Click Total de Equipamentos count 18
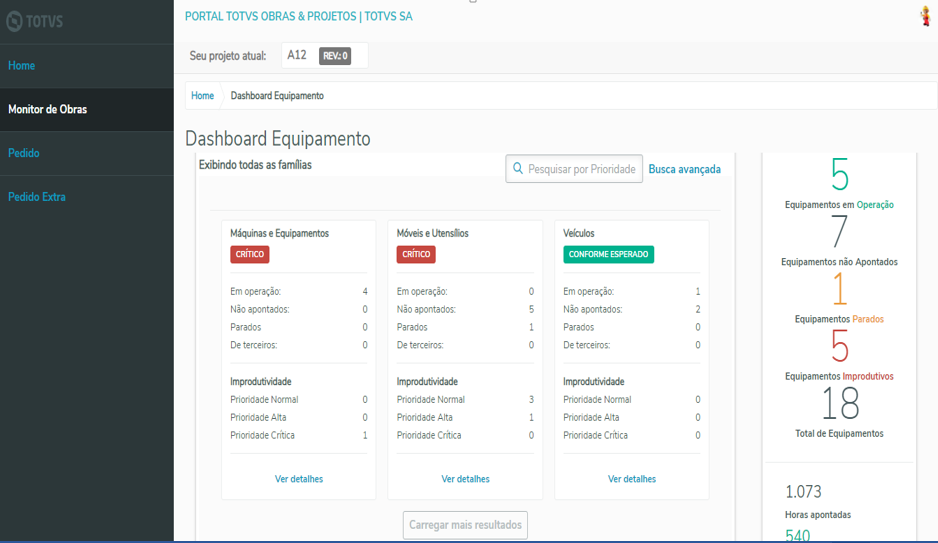 [839, 403]
